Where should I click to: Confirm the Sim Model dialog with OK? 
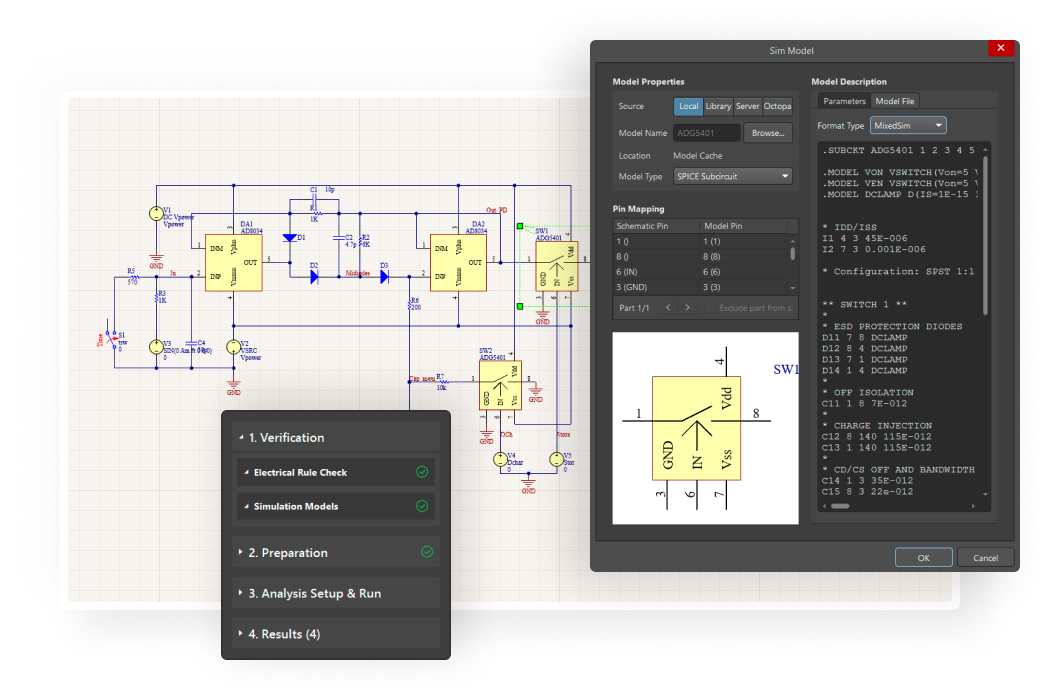923,557
